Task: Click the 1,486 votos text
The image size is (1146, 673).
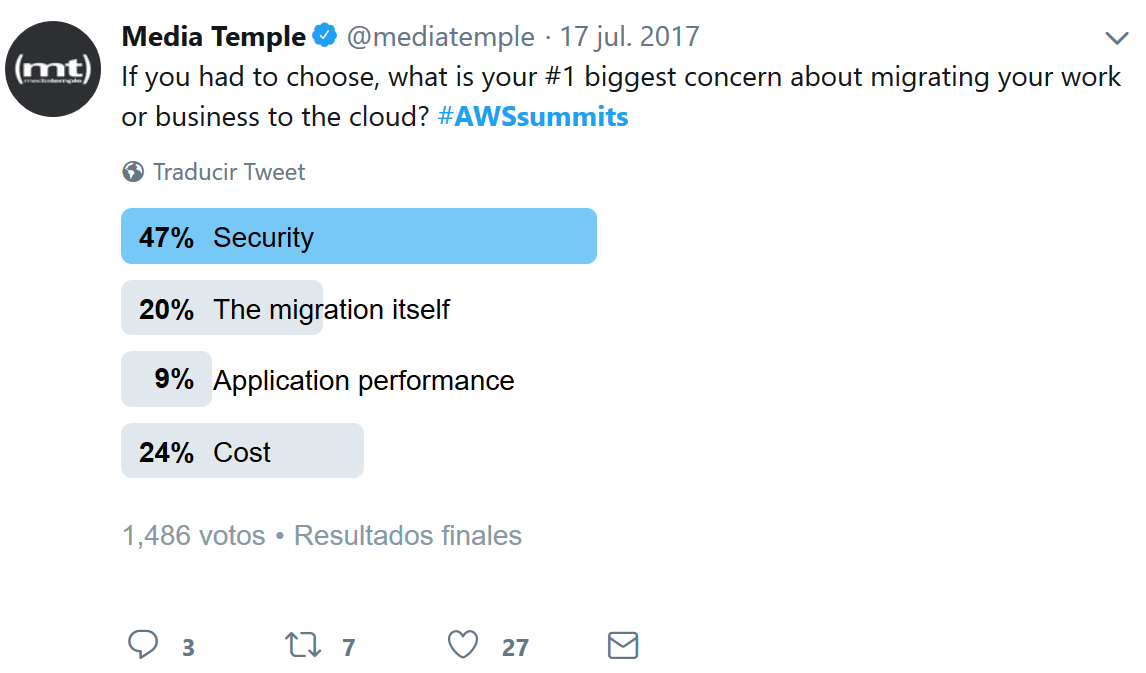Action: [x=194, y=535]
